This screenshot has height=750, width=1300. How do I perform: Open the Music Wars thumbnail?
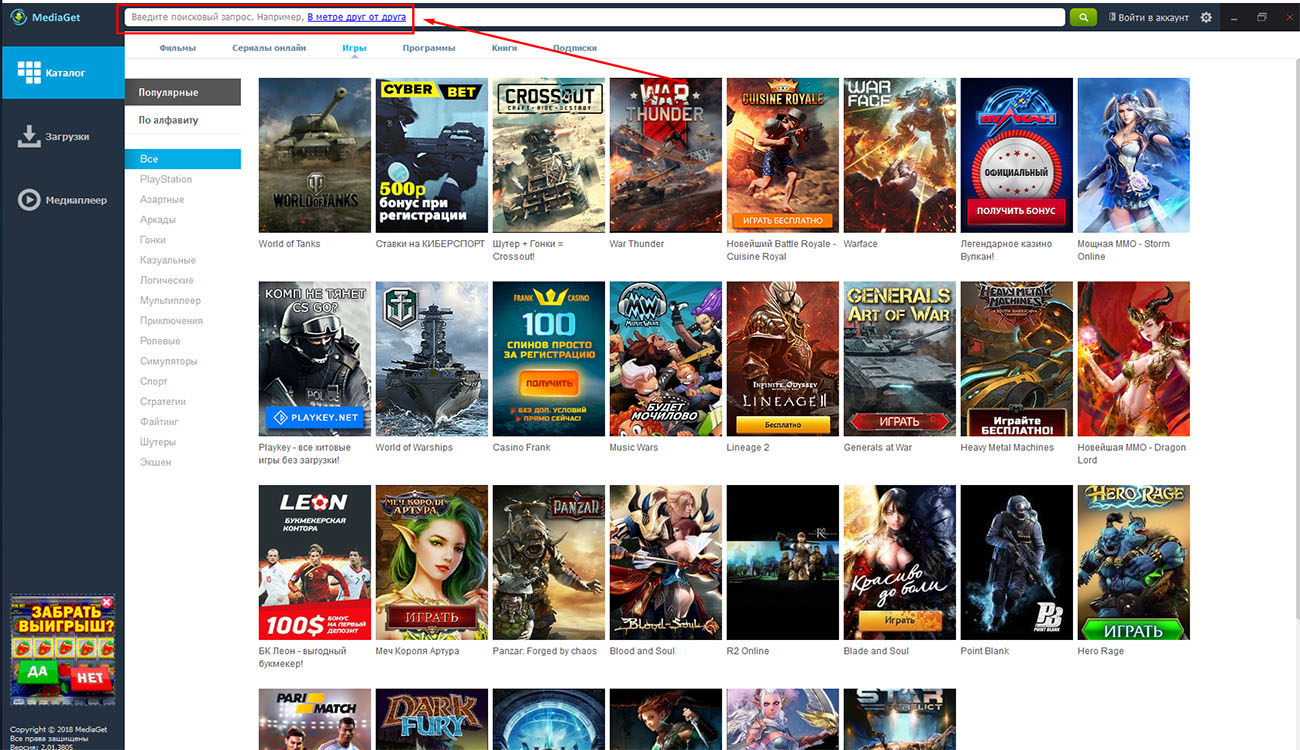tap(666, 359)
